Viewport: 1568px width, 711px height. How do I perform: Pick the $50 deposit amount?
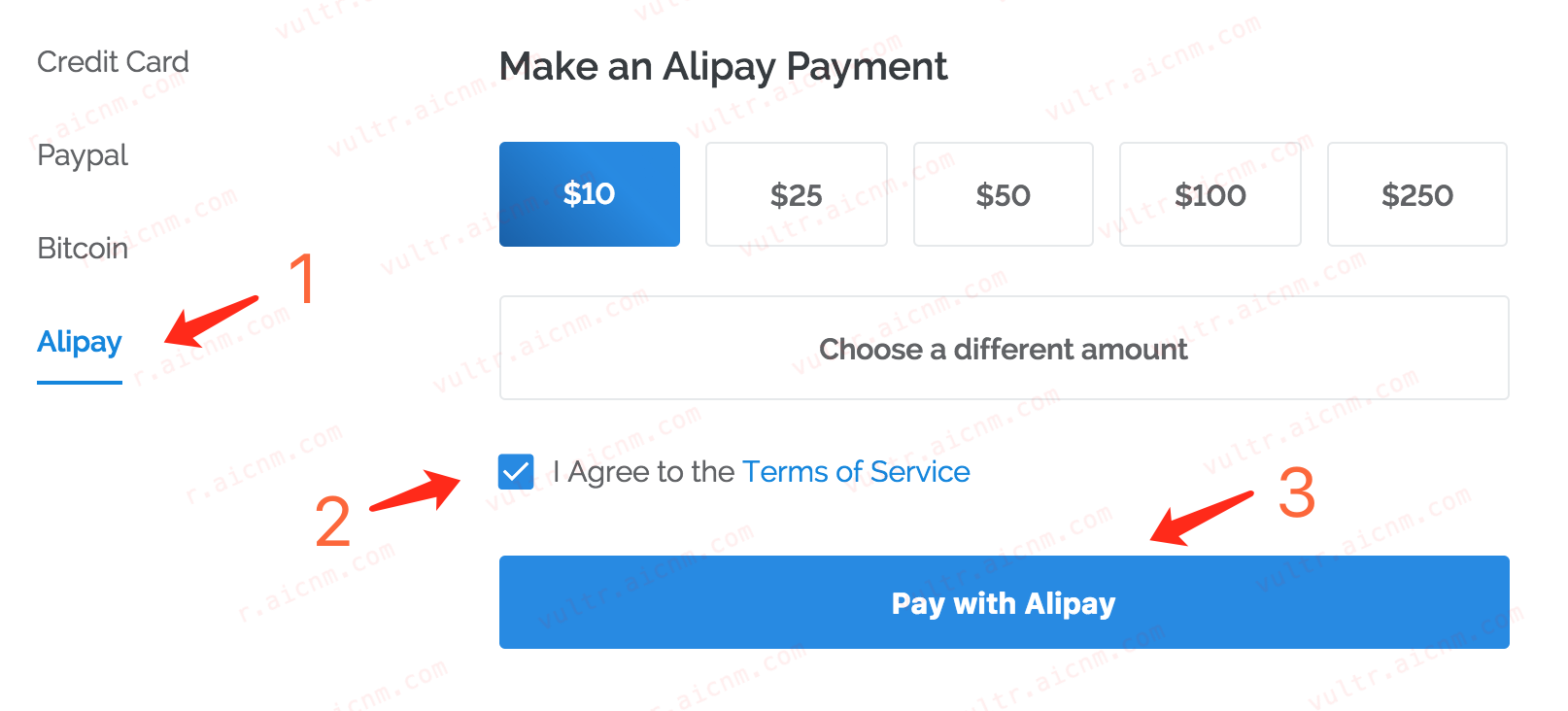pos(1003,194)
